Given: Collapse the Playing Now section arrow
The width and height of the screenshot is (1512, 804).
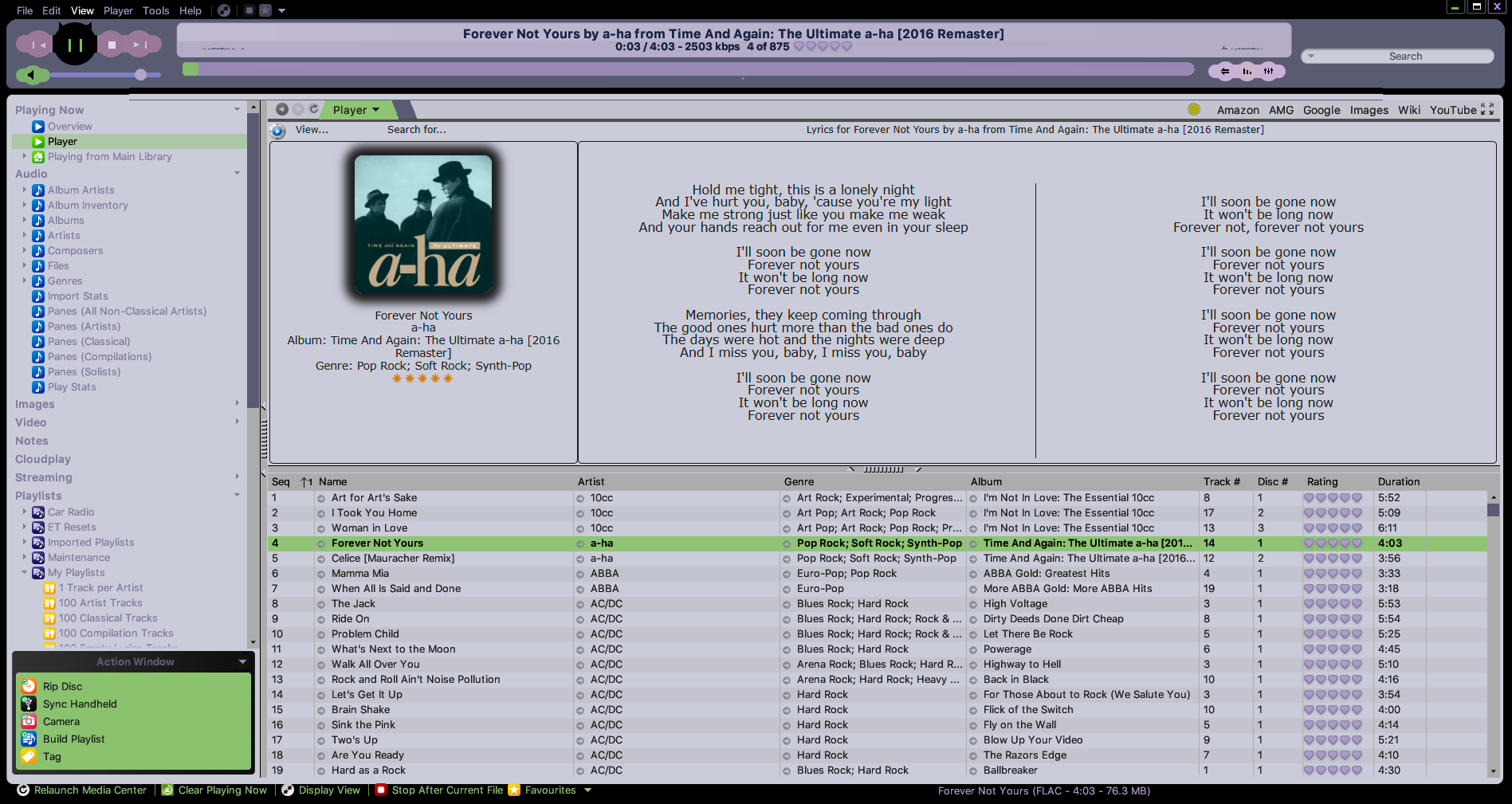Looking at the screenshot, I should pos(237,109).
